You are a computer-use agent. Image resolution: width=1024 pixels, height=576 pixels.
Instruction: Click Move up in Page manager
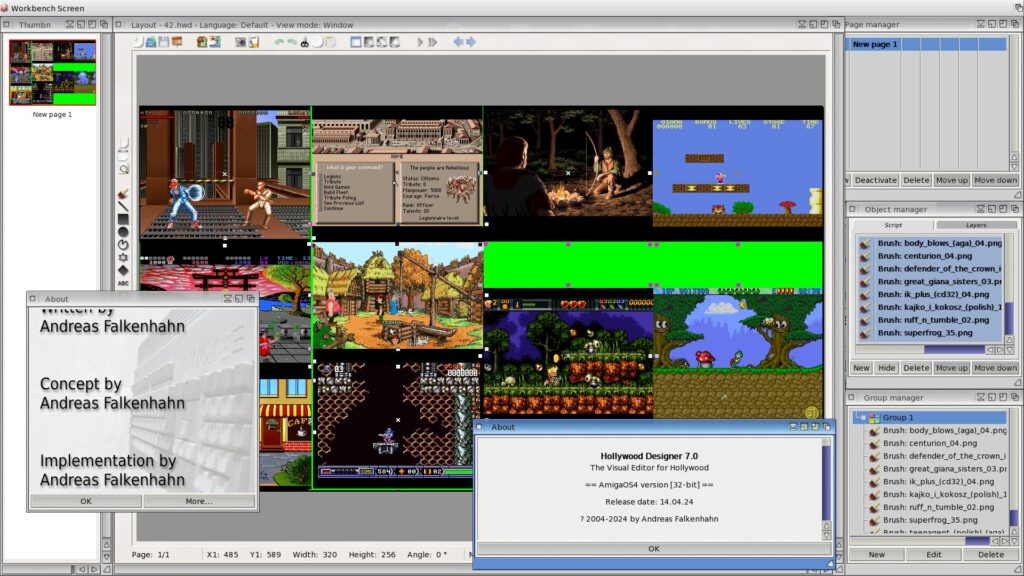(x=951, y=180)
